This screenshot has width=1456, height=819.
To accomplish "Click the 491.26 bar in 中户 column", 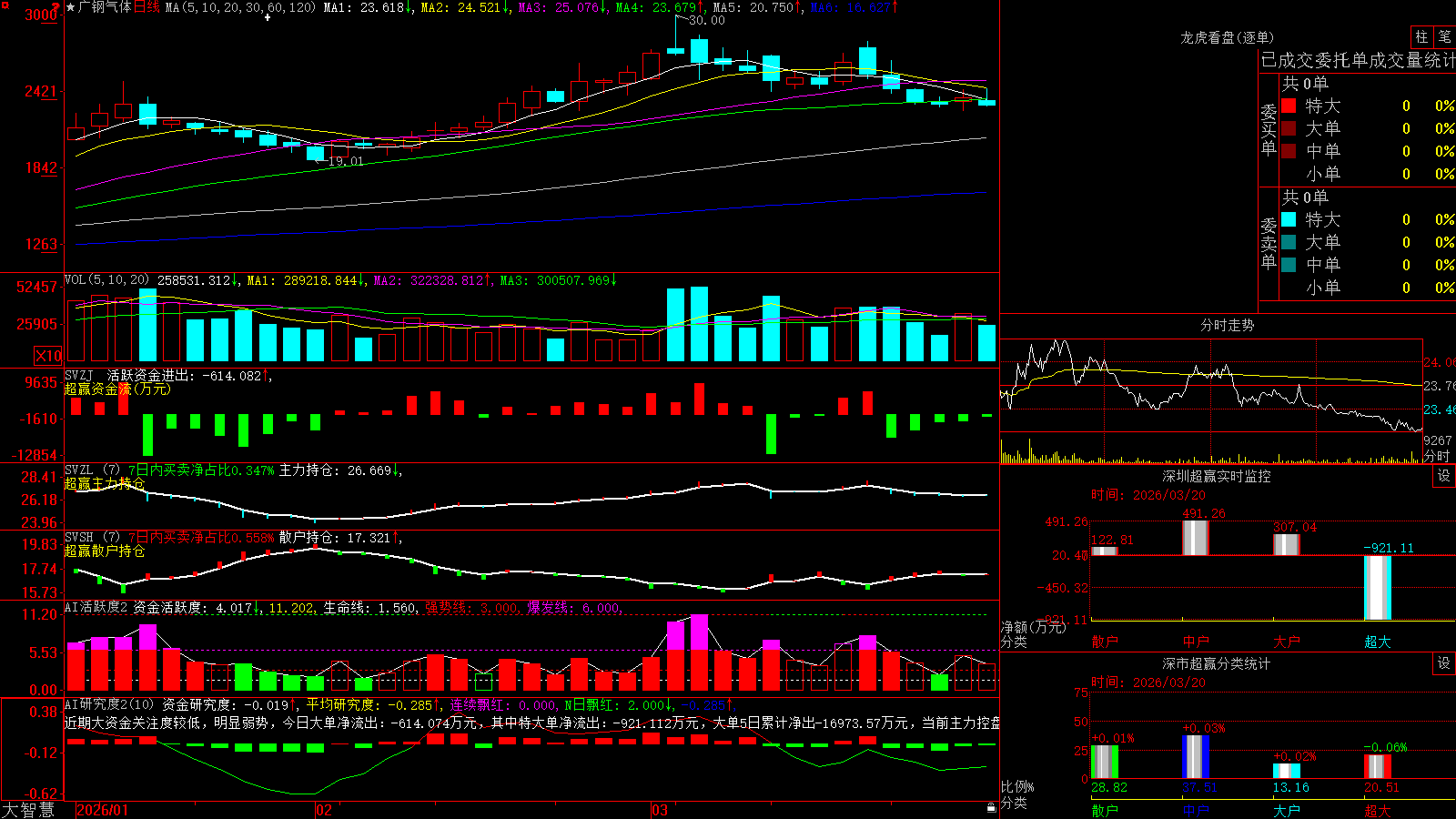I will coord(1196,538).
